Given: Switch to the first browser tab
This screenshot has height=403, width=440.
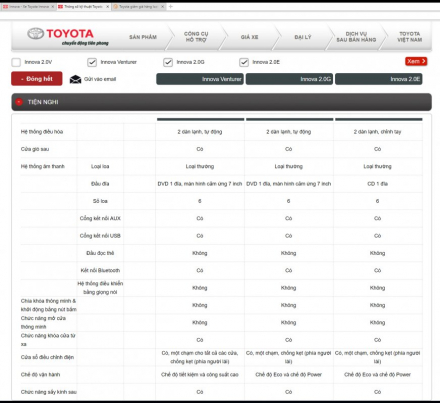Looking at the screenshot, I should tap(27, 7).
